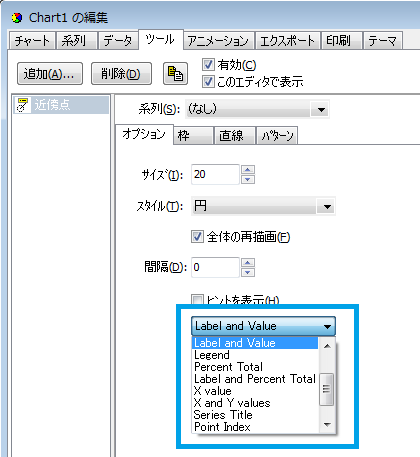Choose Percent Total from the list

click(x=229, y=367)
